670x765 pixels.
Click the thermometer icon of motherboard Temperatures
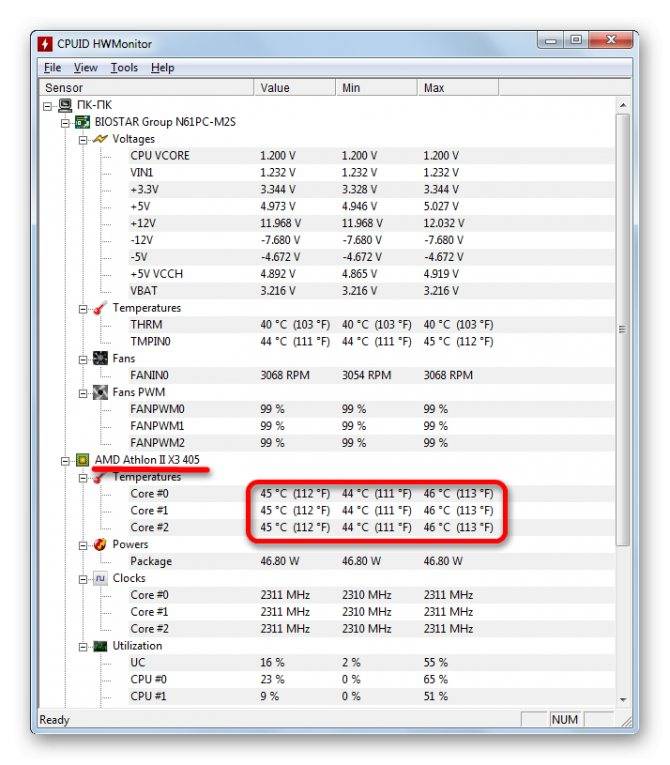pyautogui.click(x=100, y=308)
